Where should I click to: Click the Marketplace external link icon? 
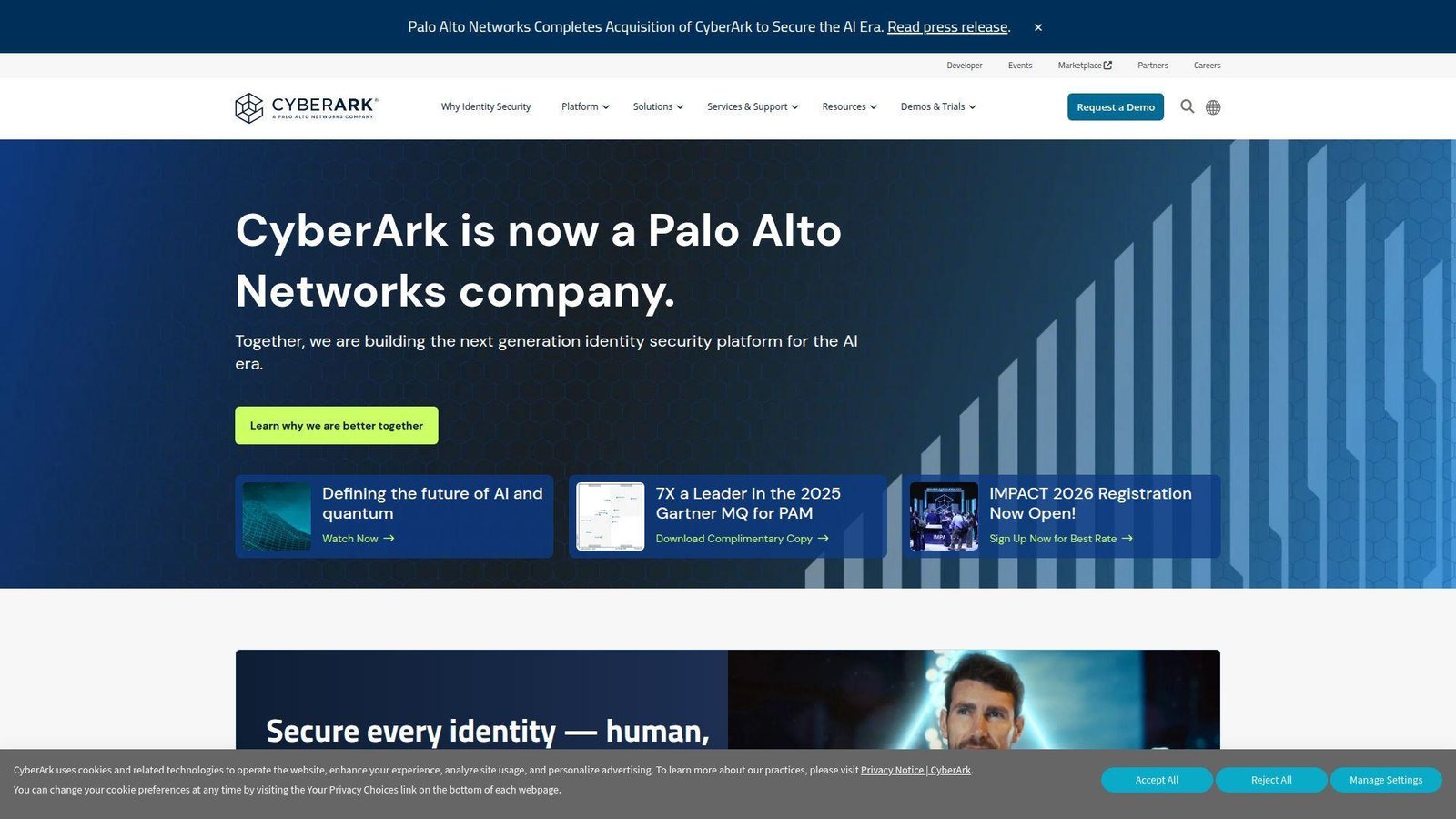click(1107, 66)
